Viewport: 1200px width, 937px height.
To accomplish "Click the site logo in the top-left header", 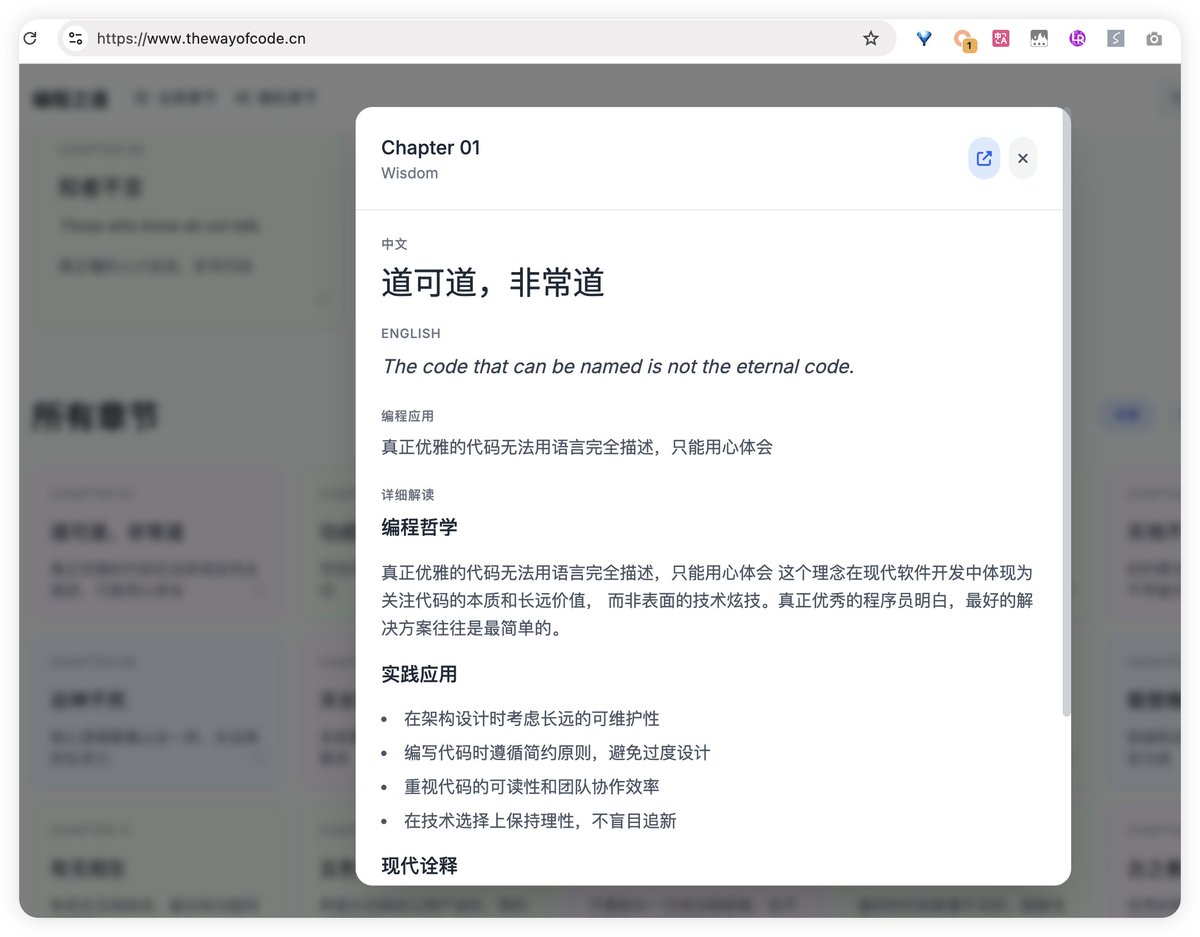I will 70,98.
